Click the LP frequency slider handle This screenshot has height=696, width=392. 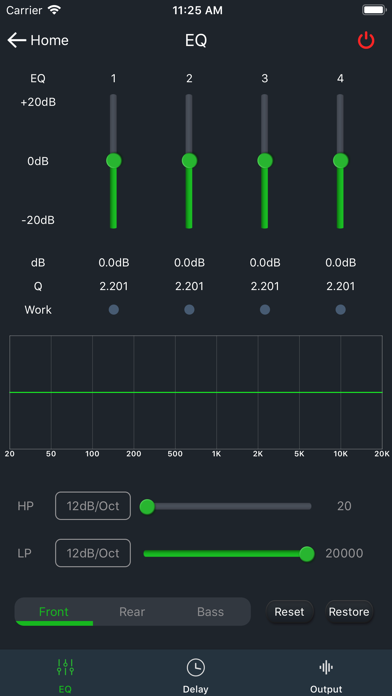click(x=307, y=554)
